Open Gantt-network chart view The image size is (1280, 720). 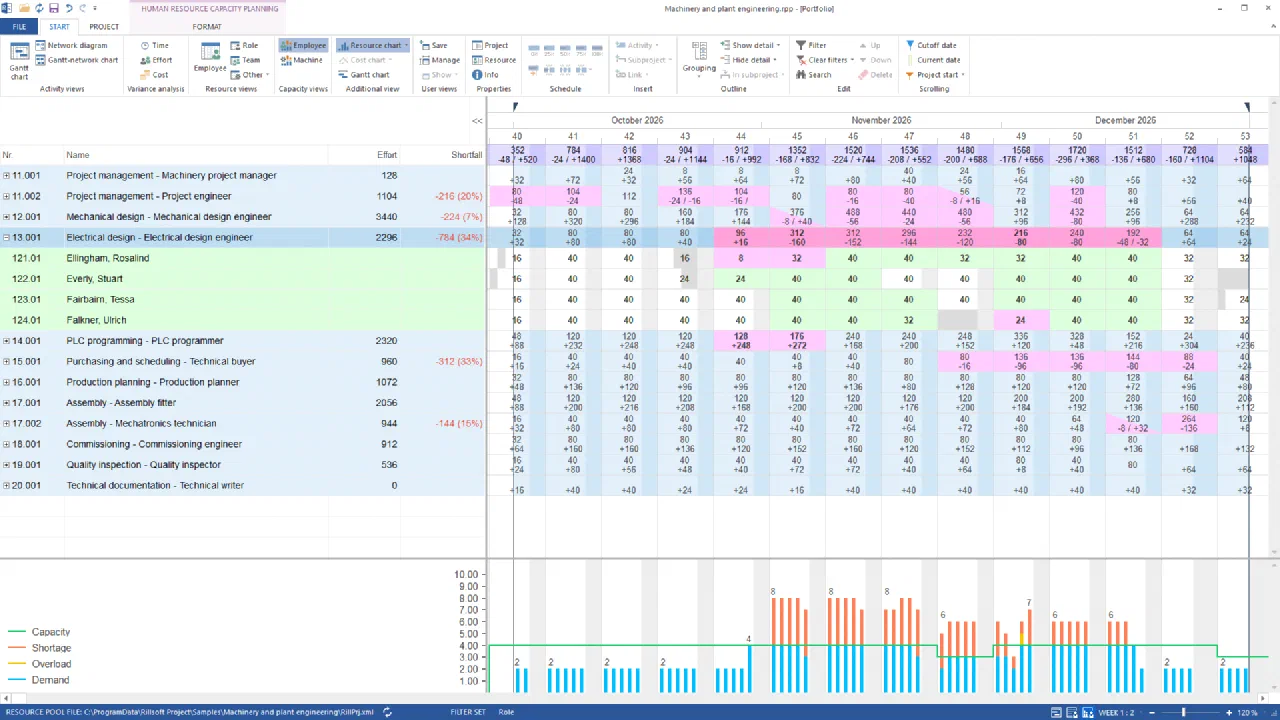76,60
